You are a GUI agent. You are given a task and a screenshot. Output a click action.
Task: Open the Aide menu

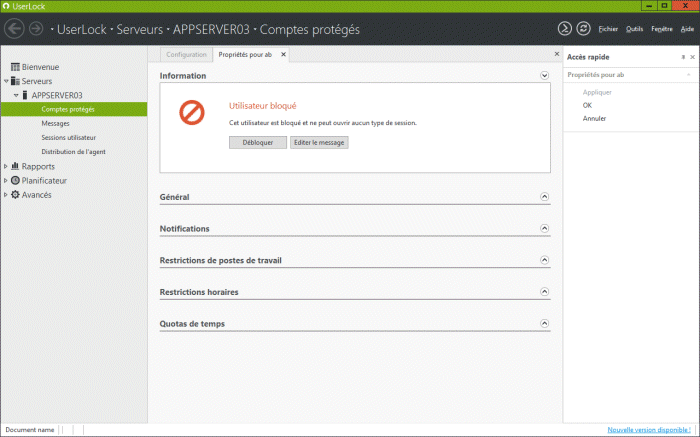(687, 29)
